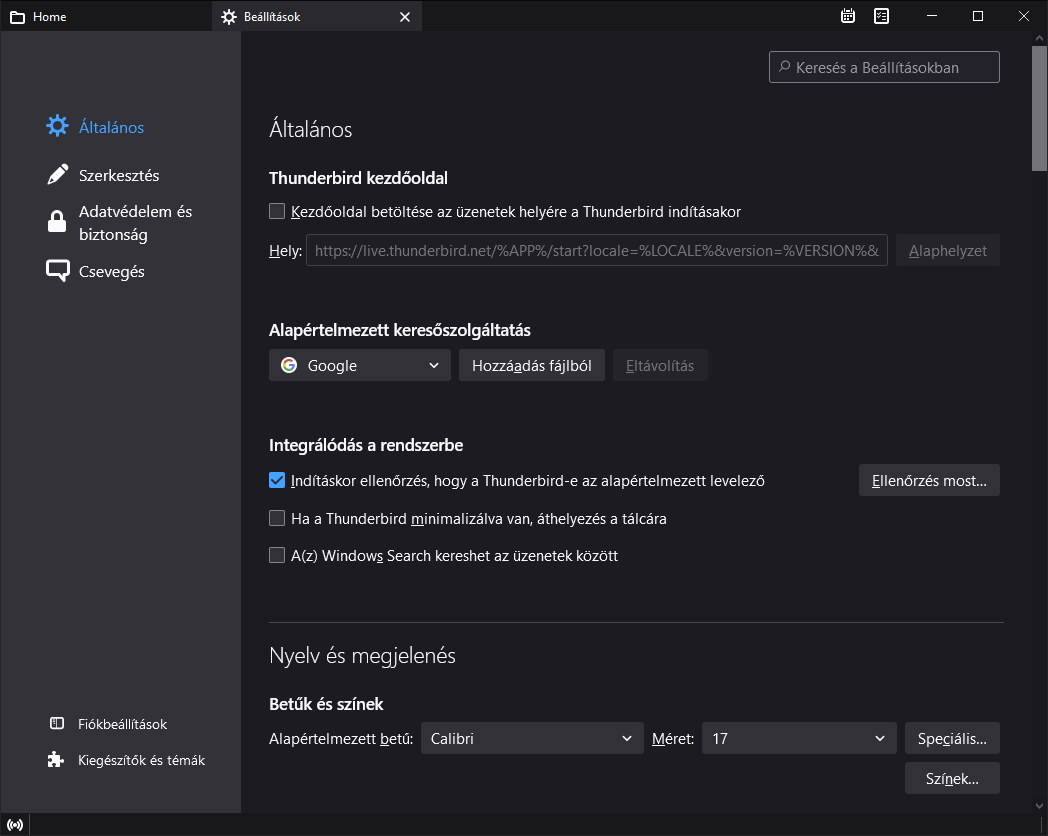This screenshot has height=836, width=1048.
Task: Close the Beállítások tab
Action: (x=405, y=17)
